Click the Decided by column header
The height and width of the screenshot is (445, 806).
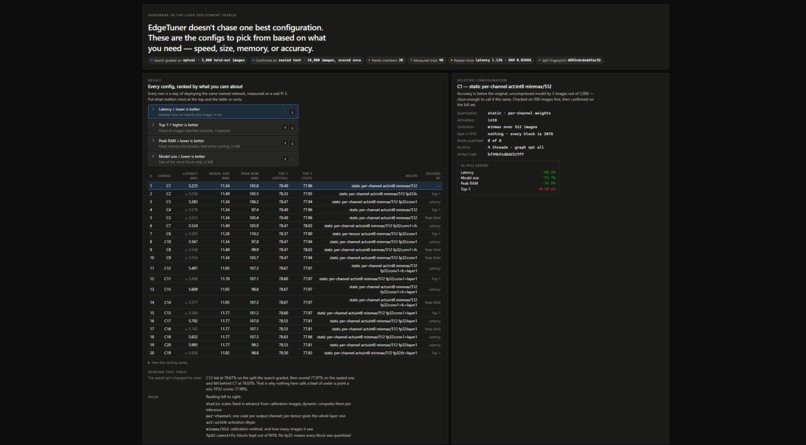(x=433, y=176)
